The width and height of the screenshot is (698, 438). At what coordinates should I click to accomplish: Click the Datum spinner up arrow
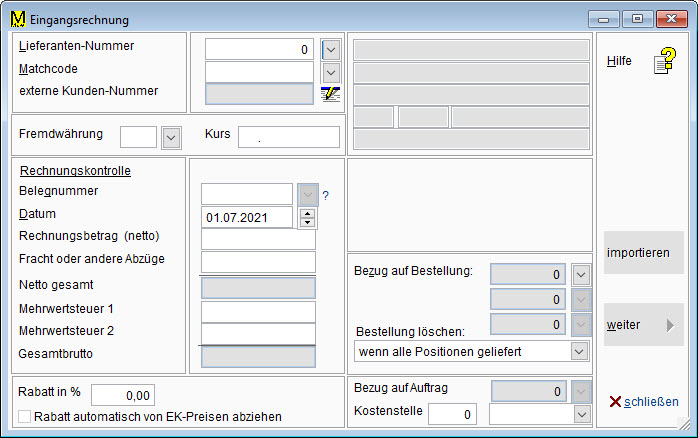[x=307, y=212]
